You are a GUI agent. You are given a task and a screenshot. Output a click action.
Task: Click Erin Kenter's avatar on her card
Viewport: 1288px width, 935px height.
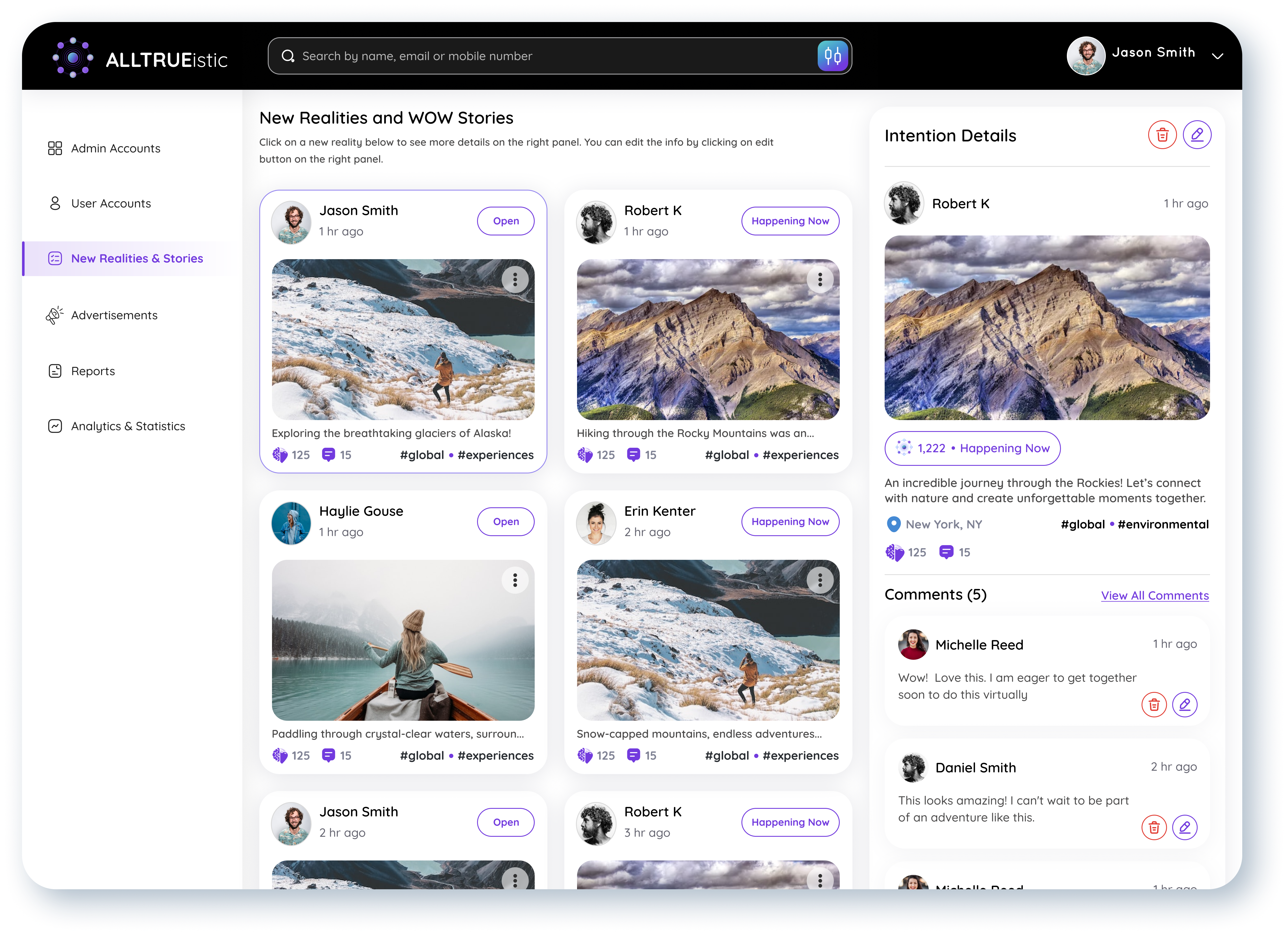pos(596,523)
